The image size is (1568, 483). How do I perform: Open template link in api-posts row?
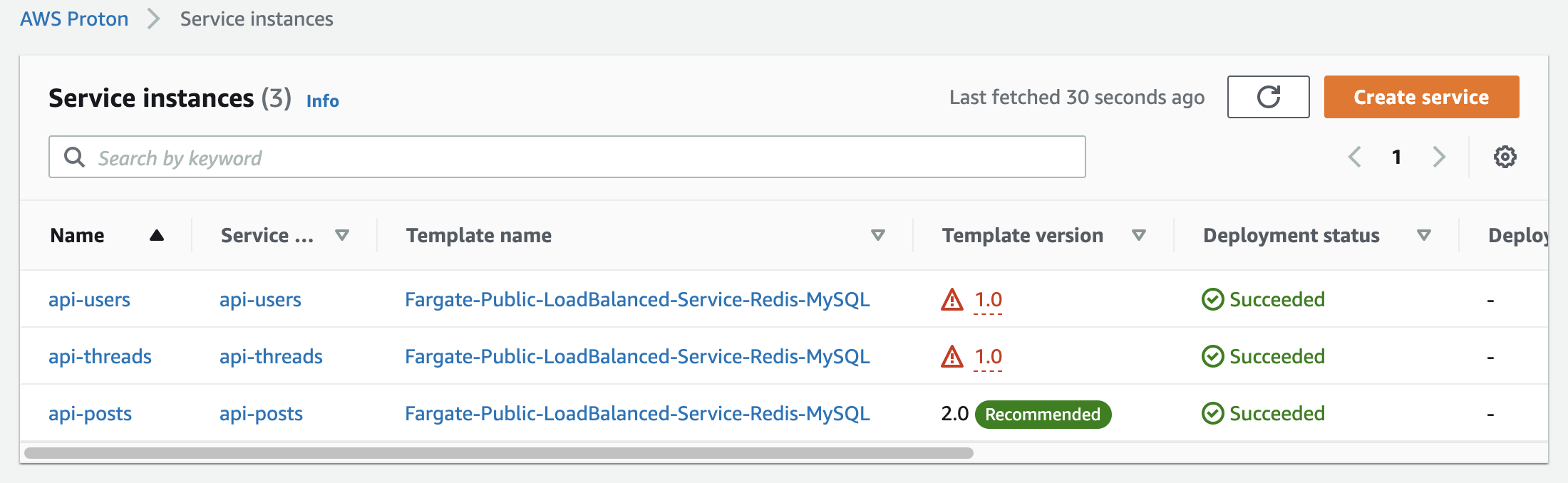click(x=637, y=413)
